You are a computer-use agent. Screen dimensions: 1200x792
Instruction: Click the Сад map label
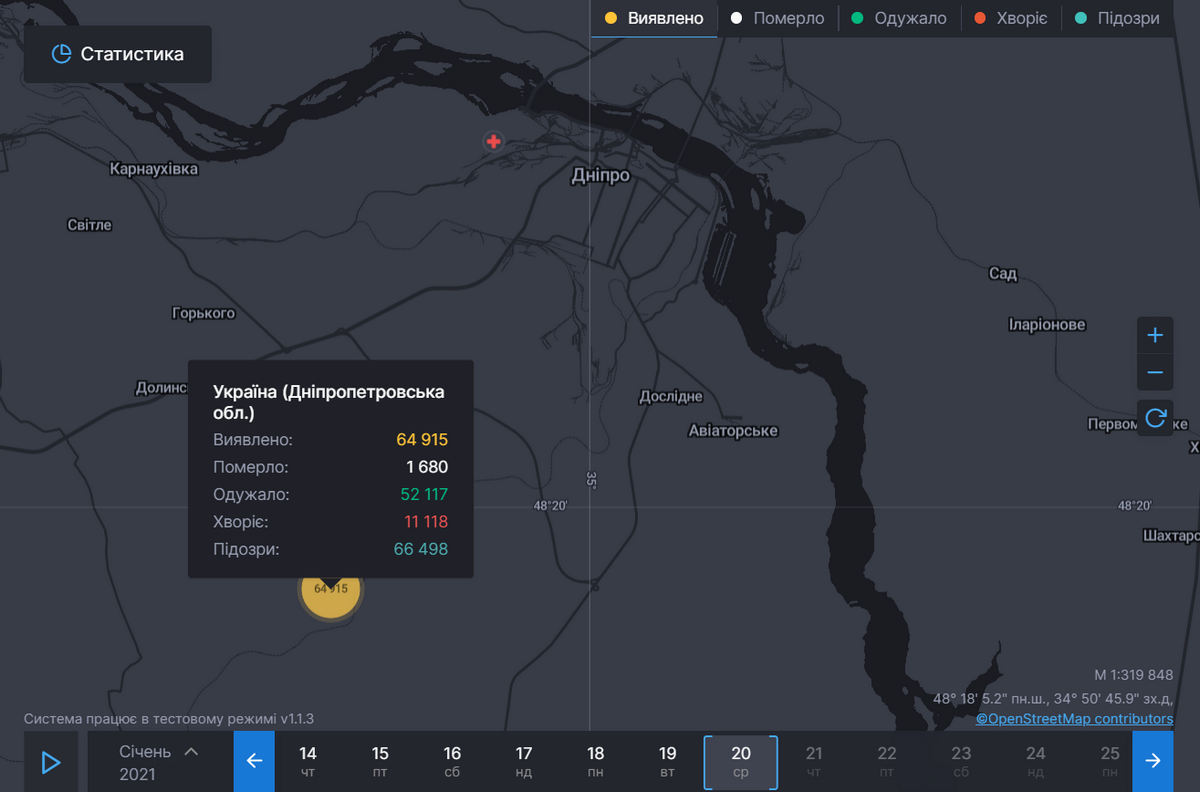[x=1003, y=274]
